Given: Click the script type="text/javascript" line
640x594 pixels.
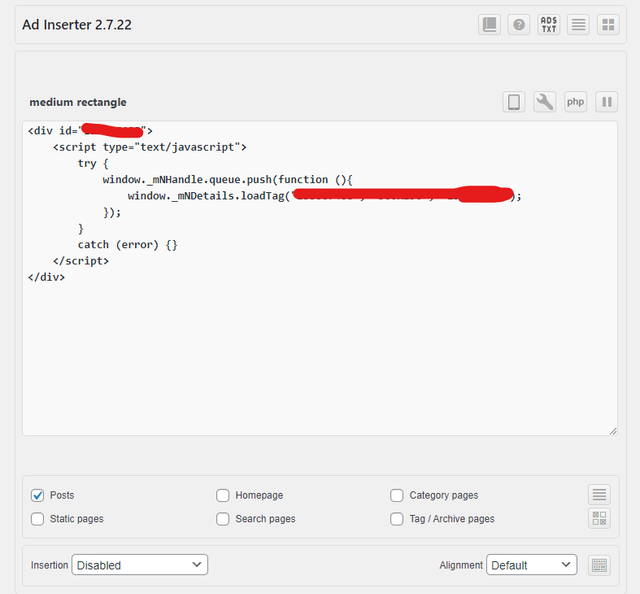Looking at the screenshot, I should point(150,147).
